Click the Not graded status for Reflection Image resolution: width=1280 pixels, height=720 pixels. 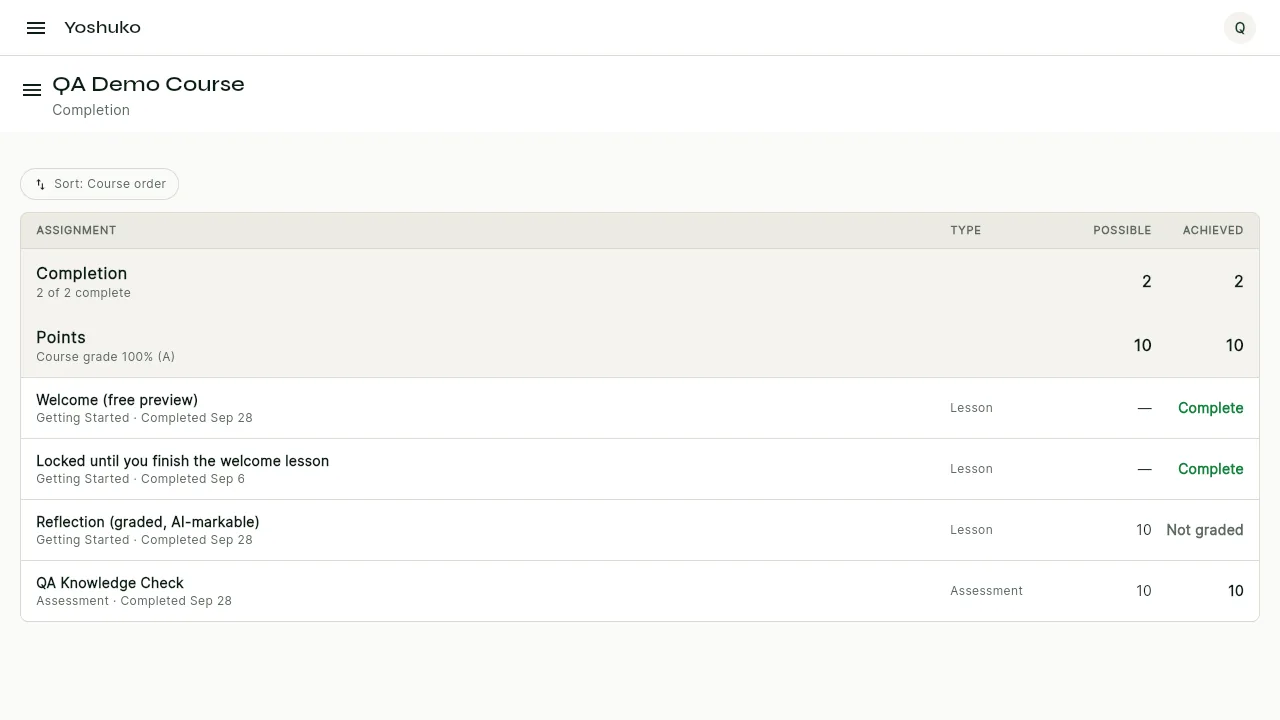pos(1205,530)
